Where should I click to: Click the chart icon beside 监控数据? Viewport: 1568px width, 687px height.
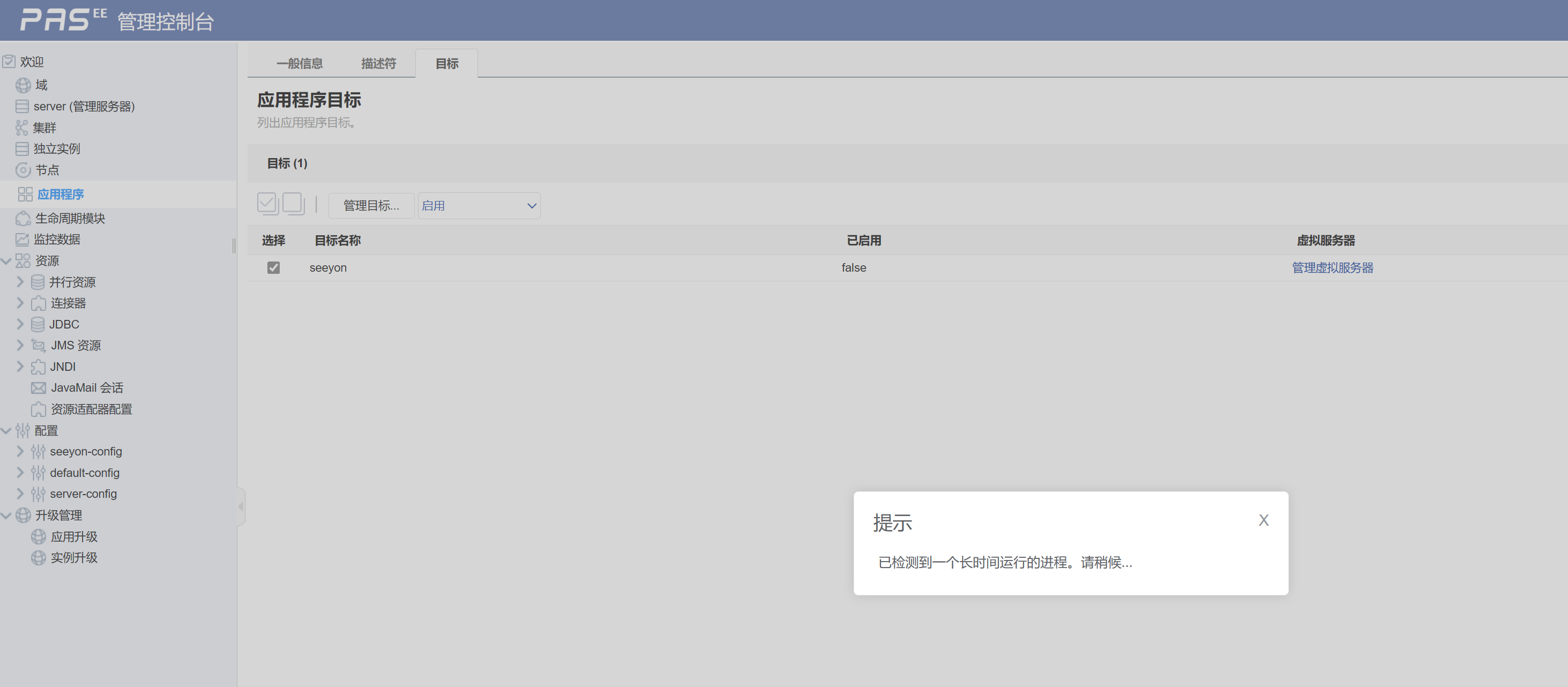[x=22, y=239]
